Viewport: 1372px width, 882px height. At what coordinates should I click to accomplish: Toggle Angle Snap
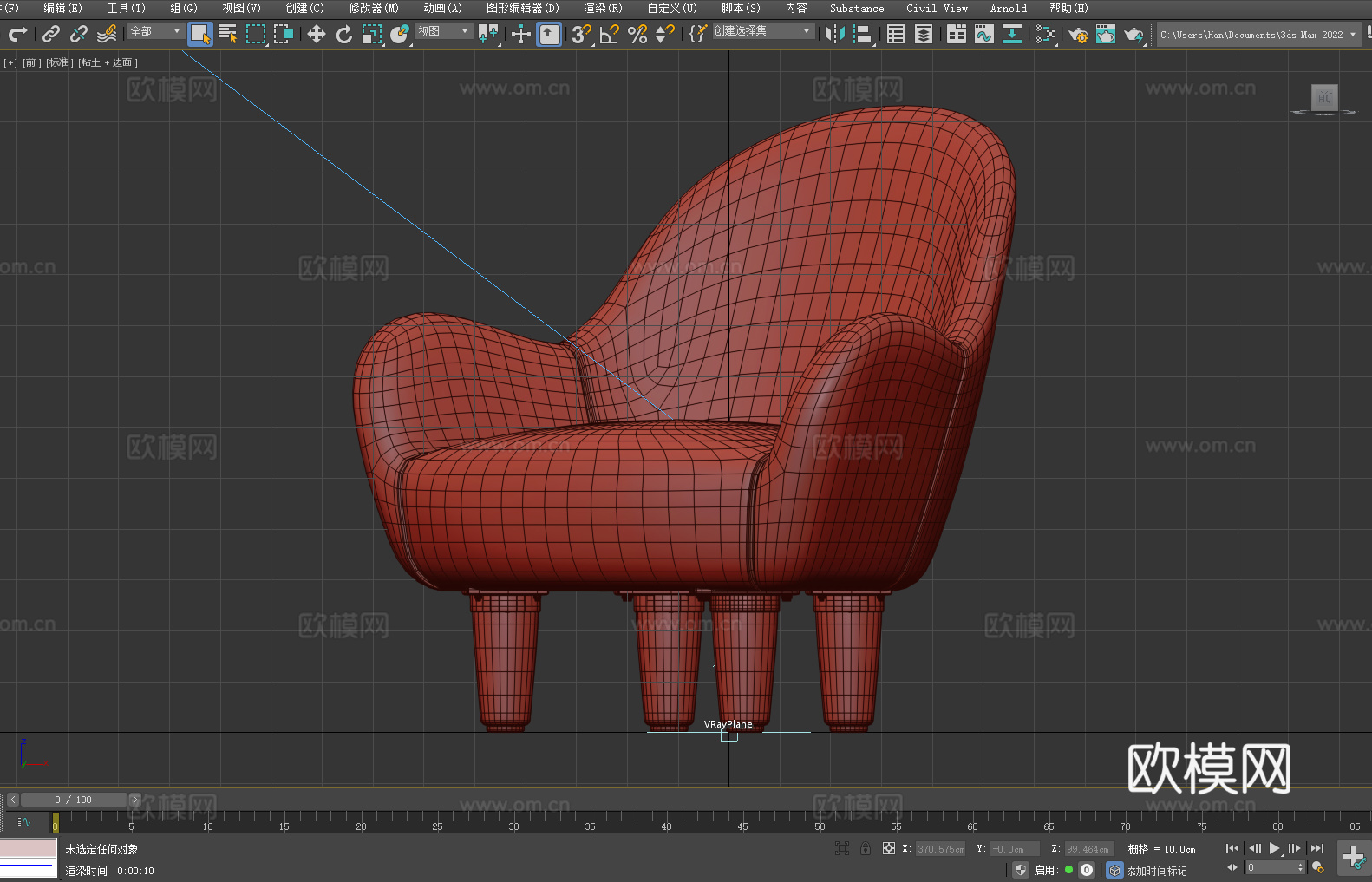(x=610, y=34)
